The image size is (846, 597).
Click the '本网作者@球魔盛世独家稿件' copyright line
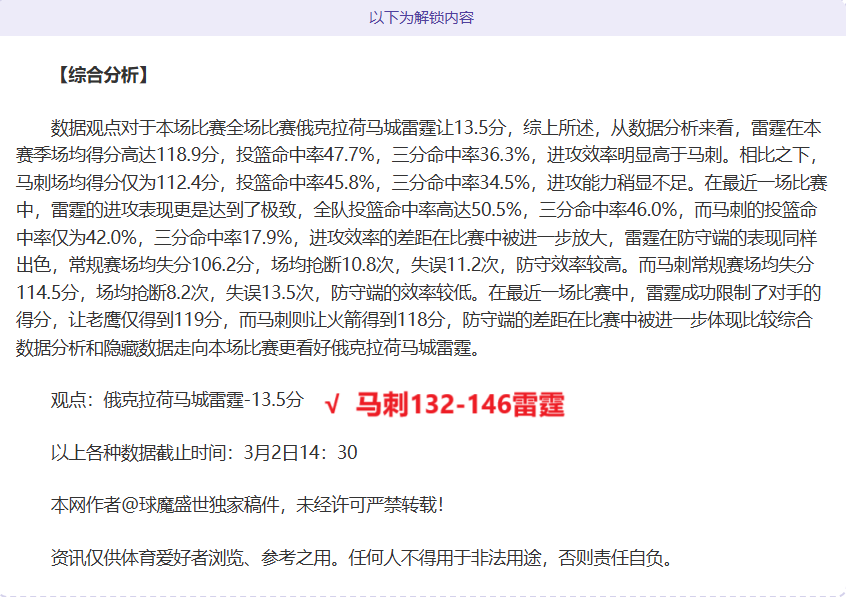point(247,505)
